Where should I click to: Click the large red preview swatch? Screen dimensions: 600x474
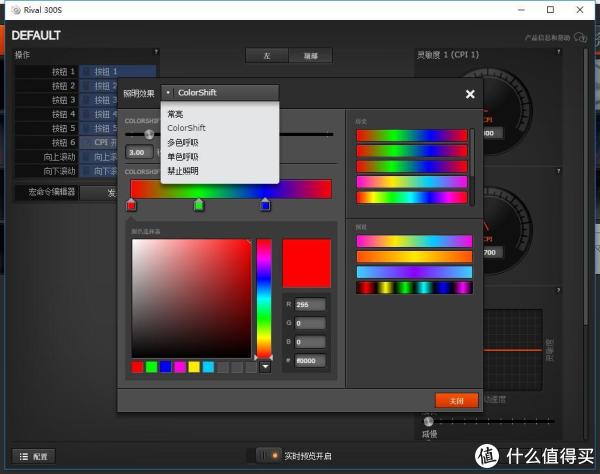(x=307, y=263)
